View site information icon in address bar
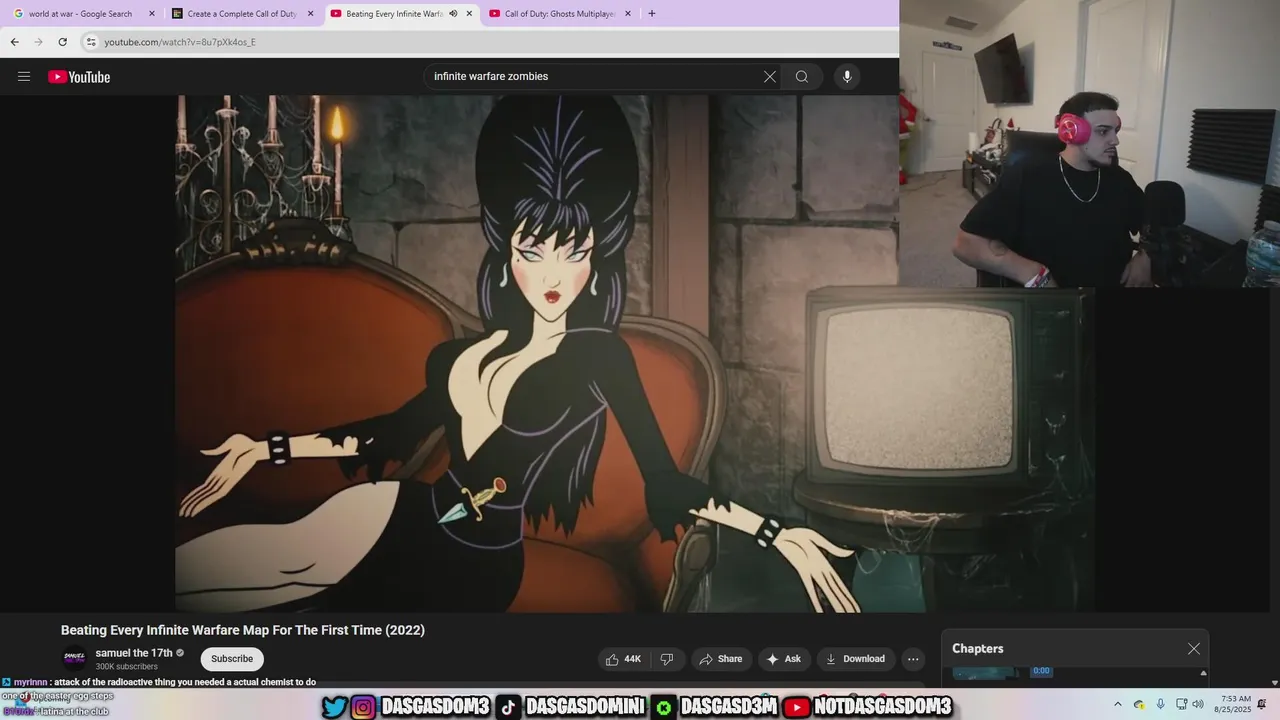Viewport: 1280px width, 720px height. [x=91, y=42]
